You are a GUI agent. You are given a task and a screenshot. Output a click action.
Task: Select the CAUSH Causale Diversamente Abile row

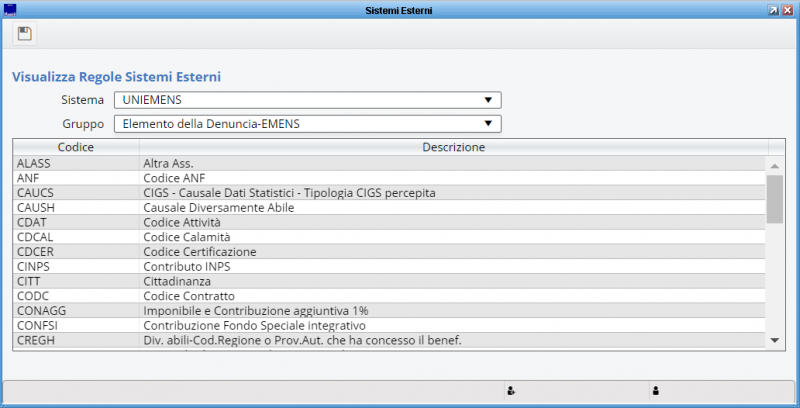coord(389,208)
